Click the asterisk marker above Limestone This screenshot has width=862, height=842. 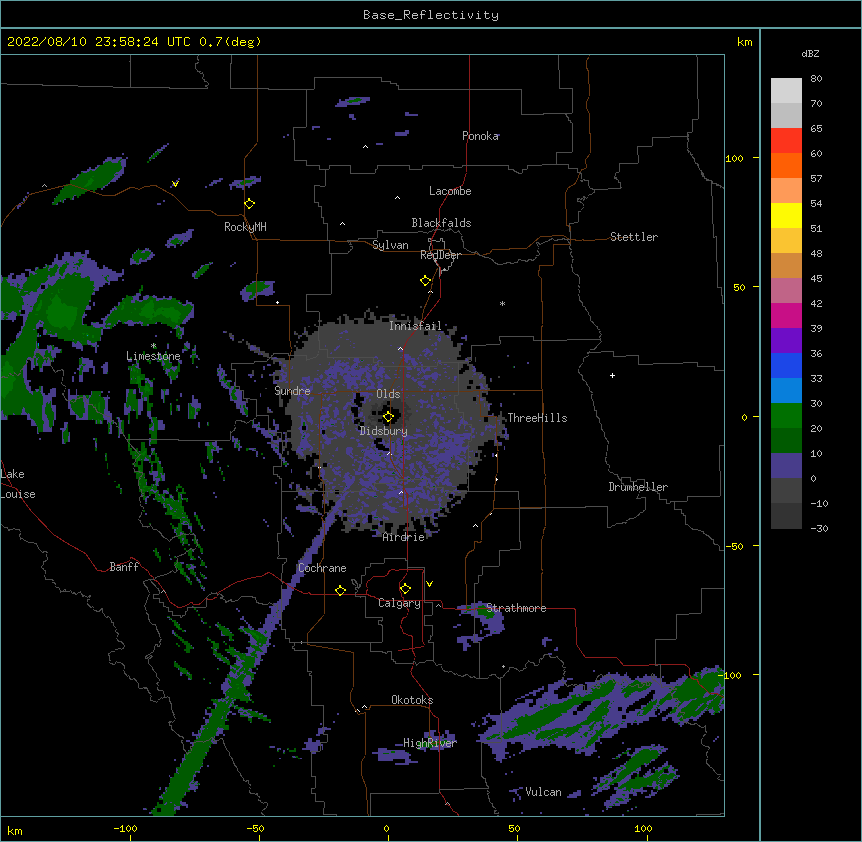coord(154,346)
